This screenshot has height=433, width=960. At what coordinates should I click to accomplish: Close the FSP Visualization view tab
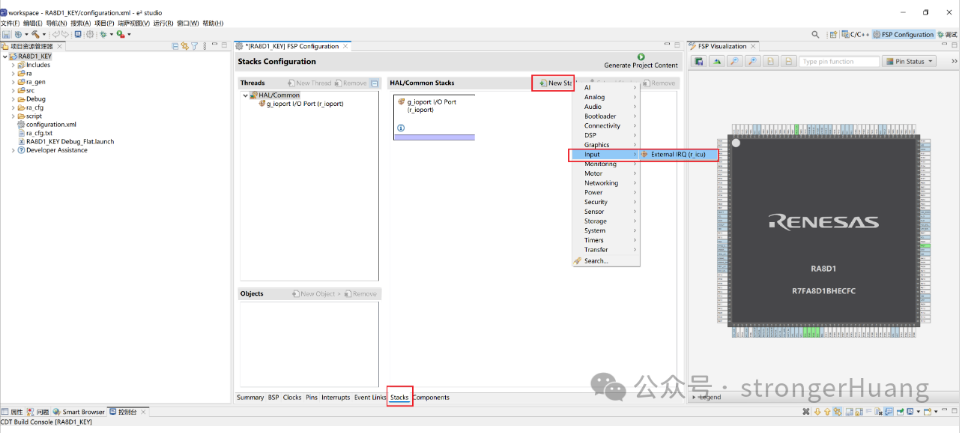pos(753,46)
